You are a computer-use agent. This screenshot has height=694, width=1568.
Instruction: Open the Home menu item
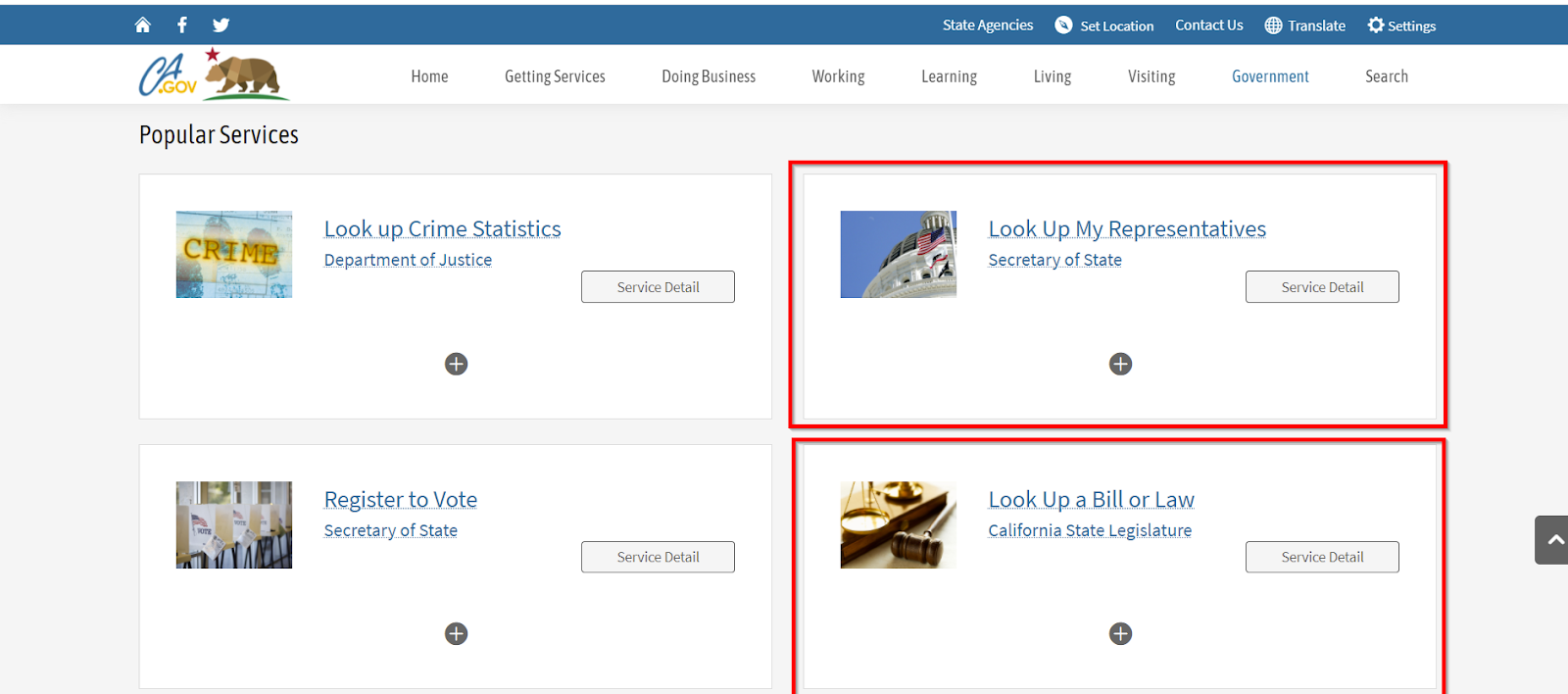coord(429,76)
